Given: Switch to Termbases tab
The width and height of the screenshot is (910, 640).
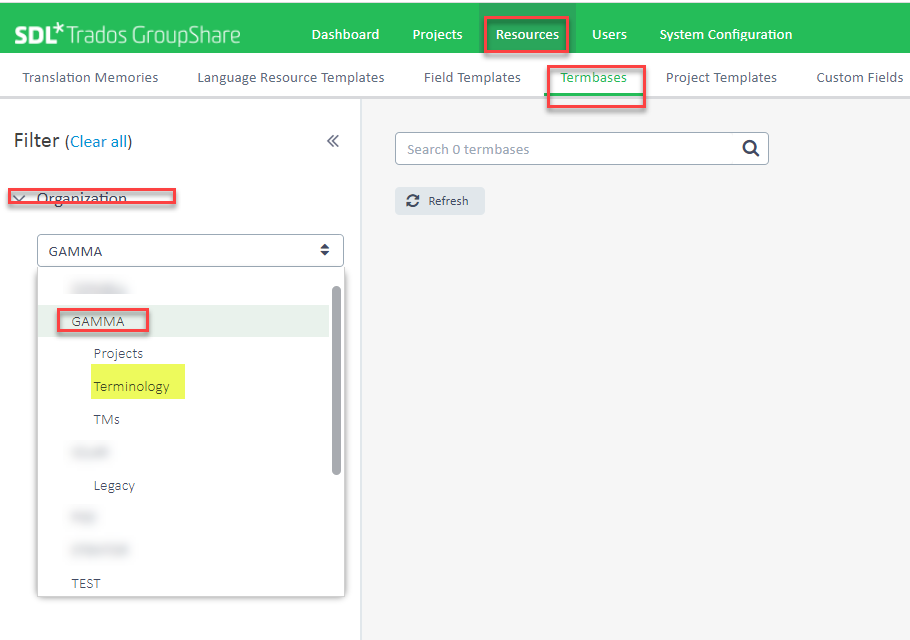Looking at the screenshot, I should click(593, 78).
